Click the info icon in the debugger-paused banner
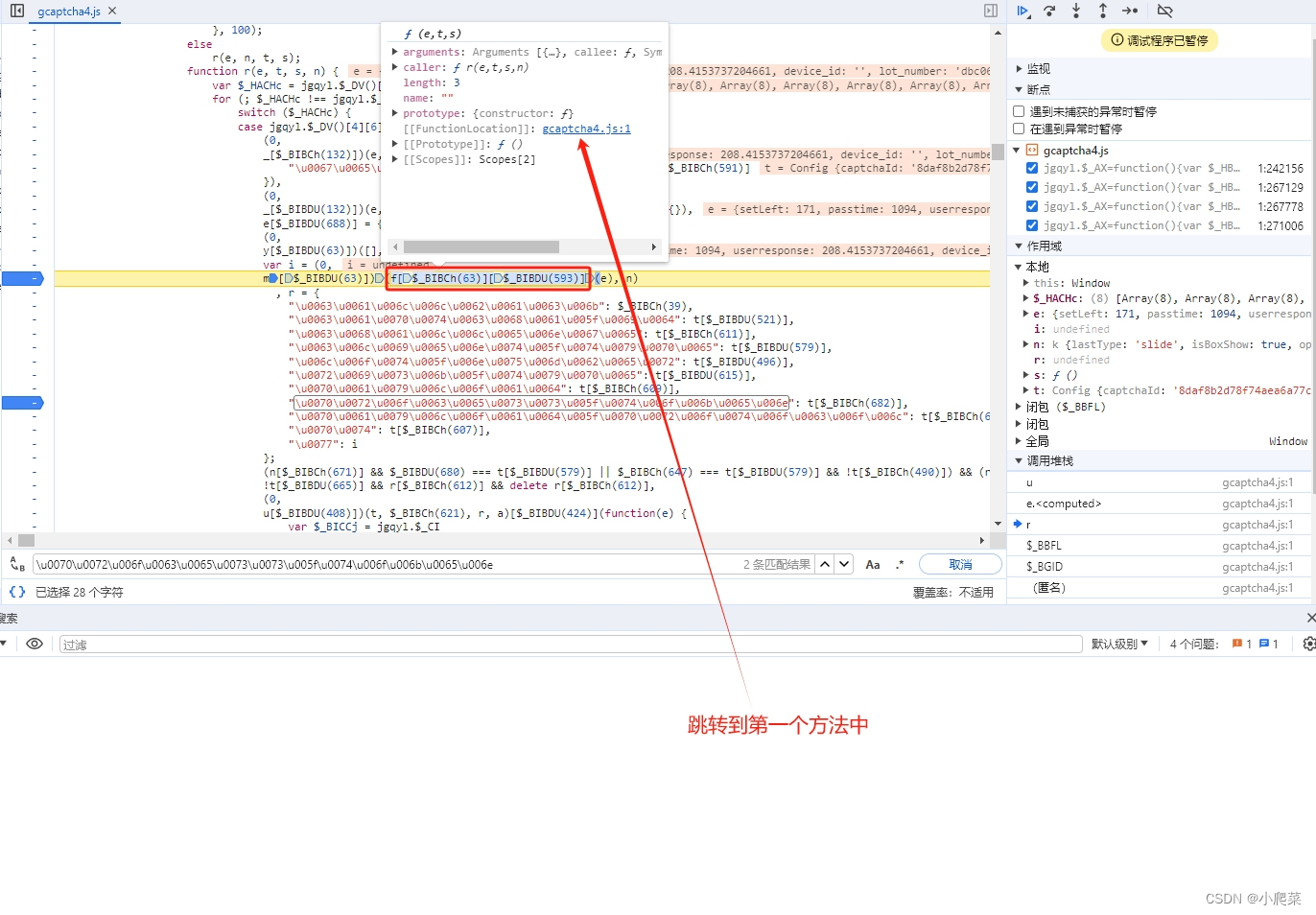This screenshot has height=915, width=1316. click(1117, 40)
